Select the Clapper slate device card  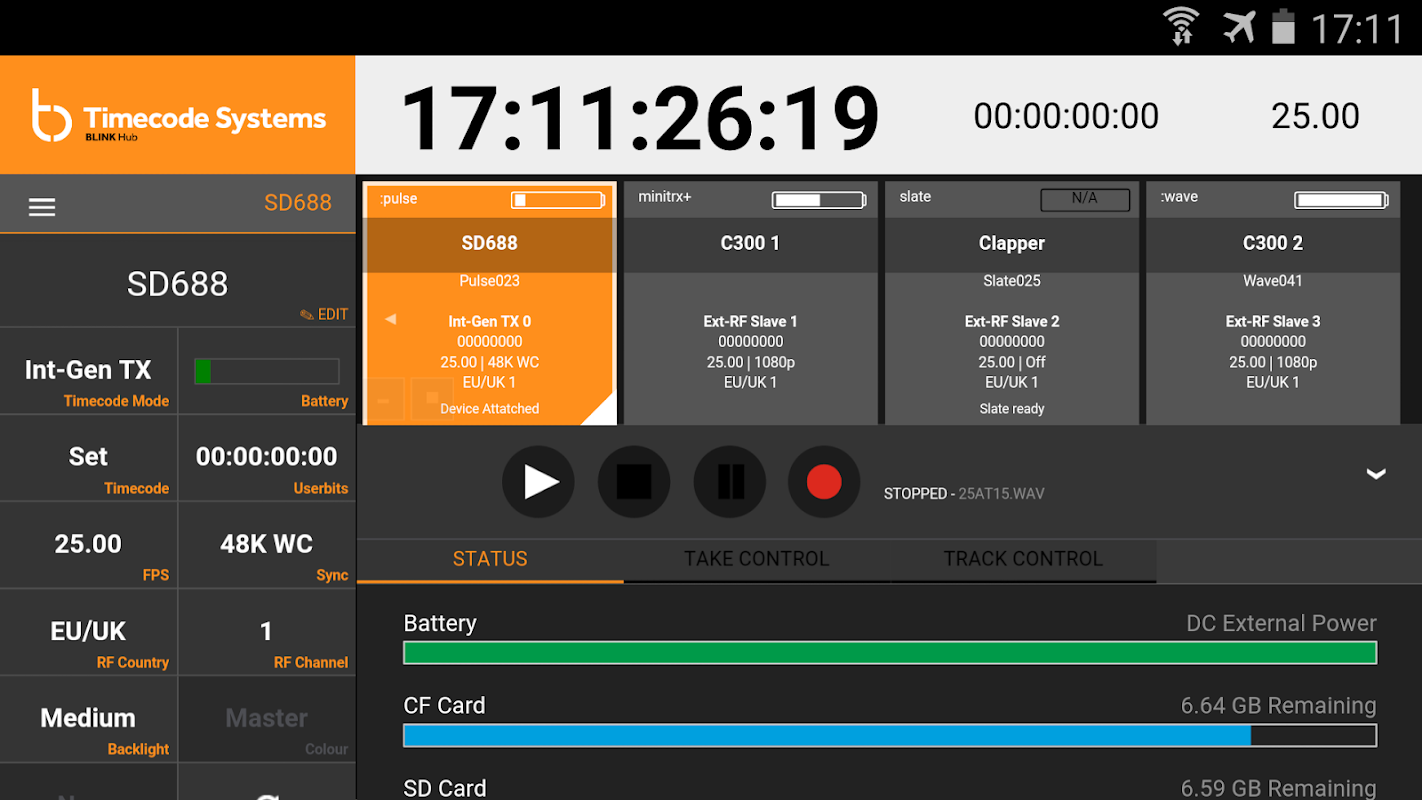click(x=1012, y=303)
